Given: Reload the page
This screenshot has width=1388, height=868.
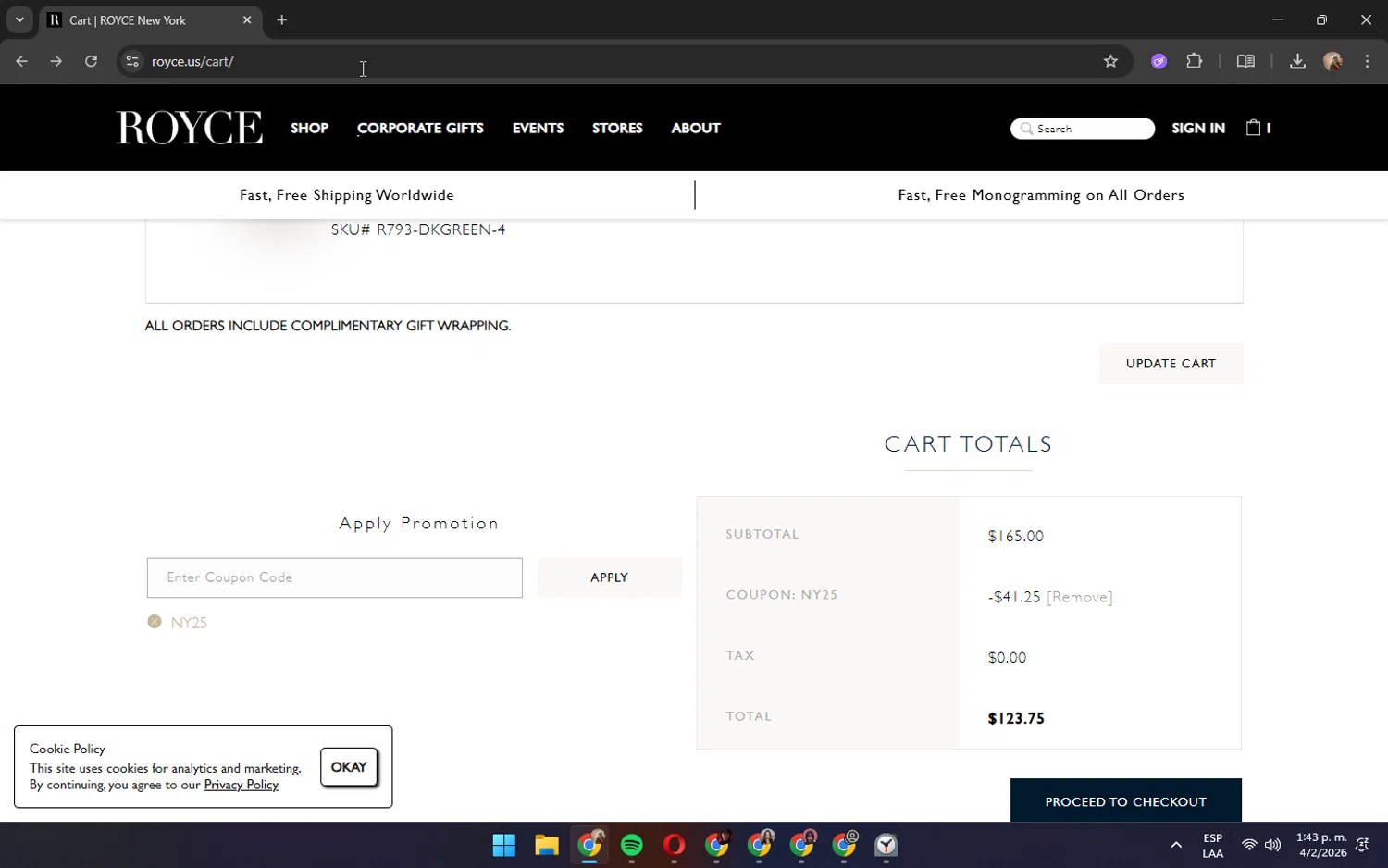Looking at the screenshot, I should pos(91,61).
